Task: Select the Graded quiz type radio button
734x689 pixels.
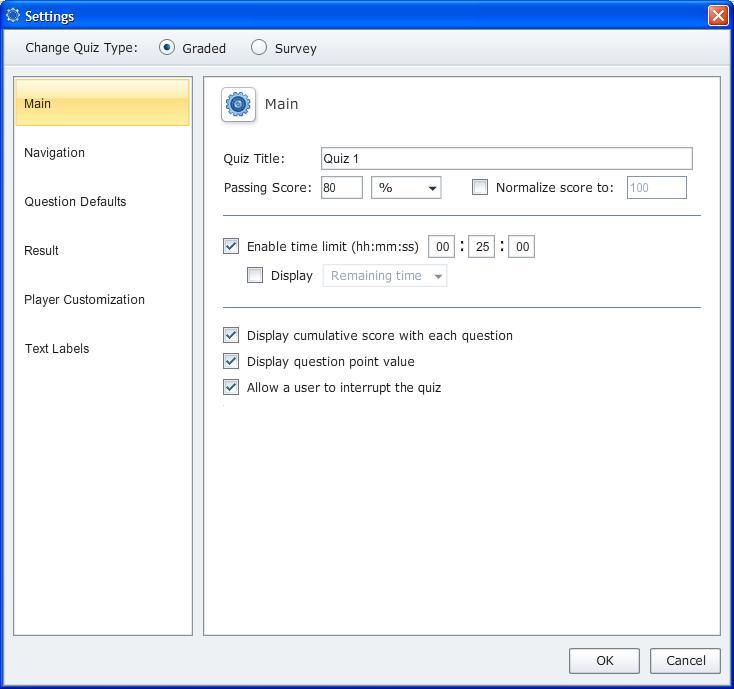Action: point(167,48)
